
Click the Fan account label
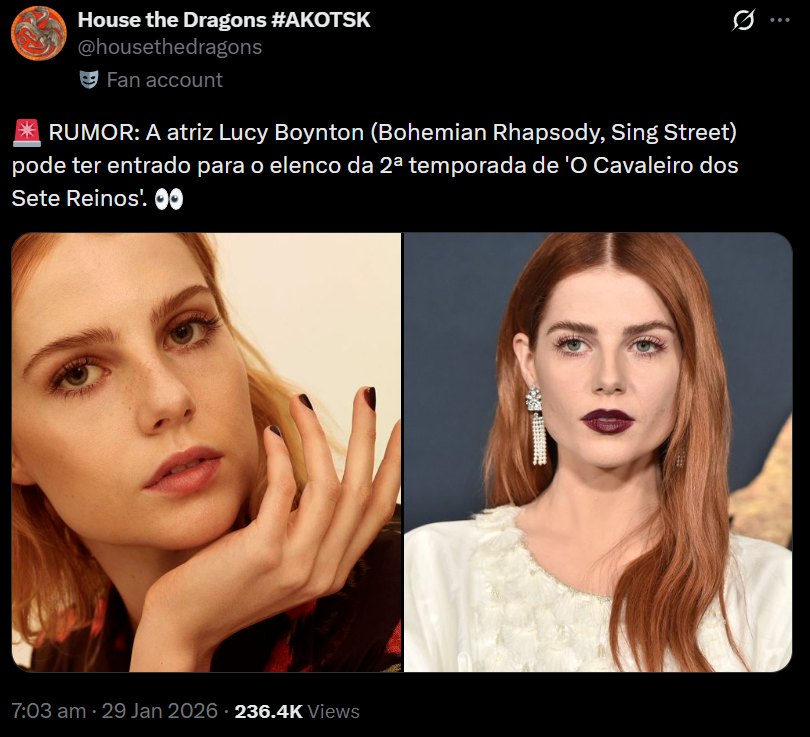(164, 80)
